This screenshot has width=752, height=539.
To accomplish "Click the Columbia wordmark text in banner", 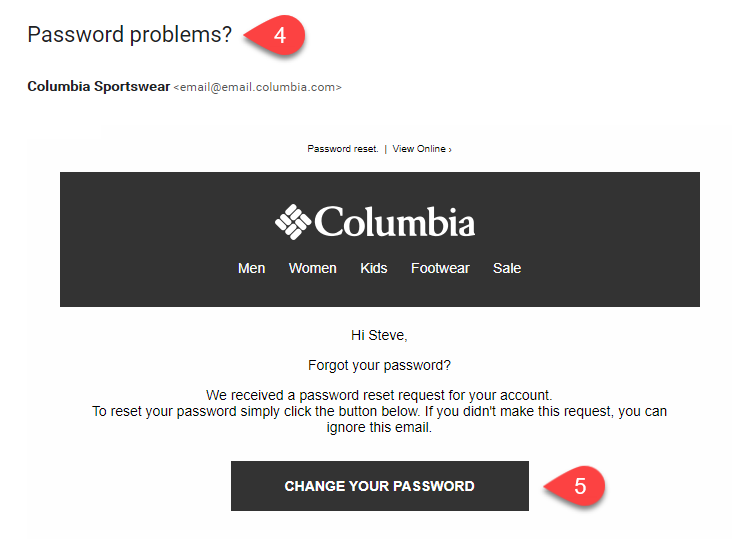I will click(x=394, y=221).
